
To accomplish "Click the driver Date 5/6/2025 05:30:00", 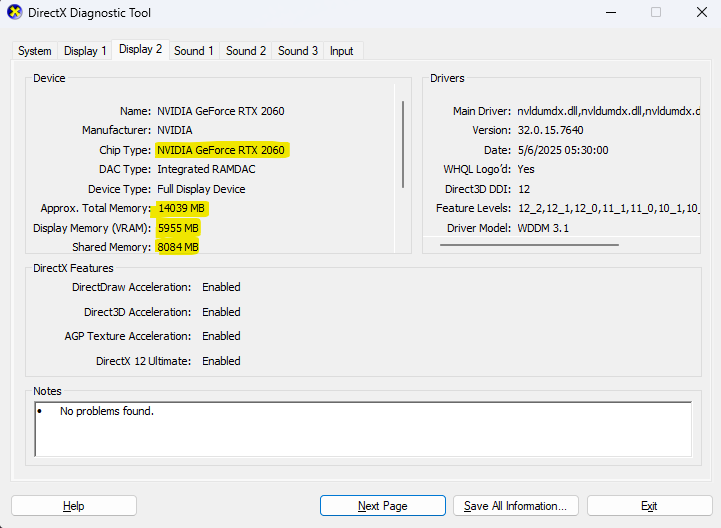I will 563,150.
